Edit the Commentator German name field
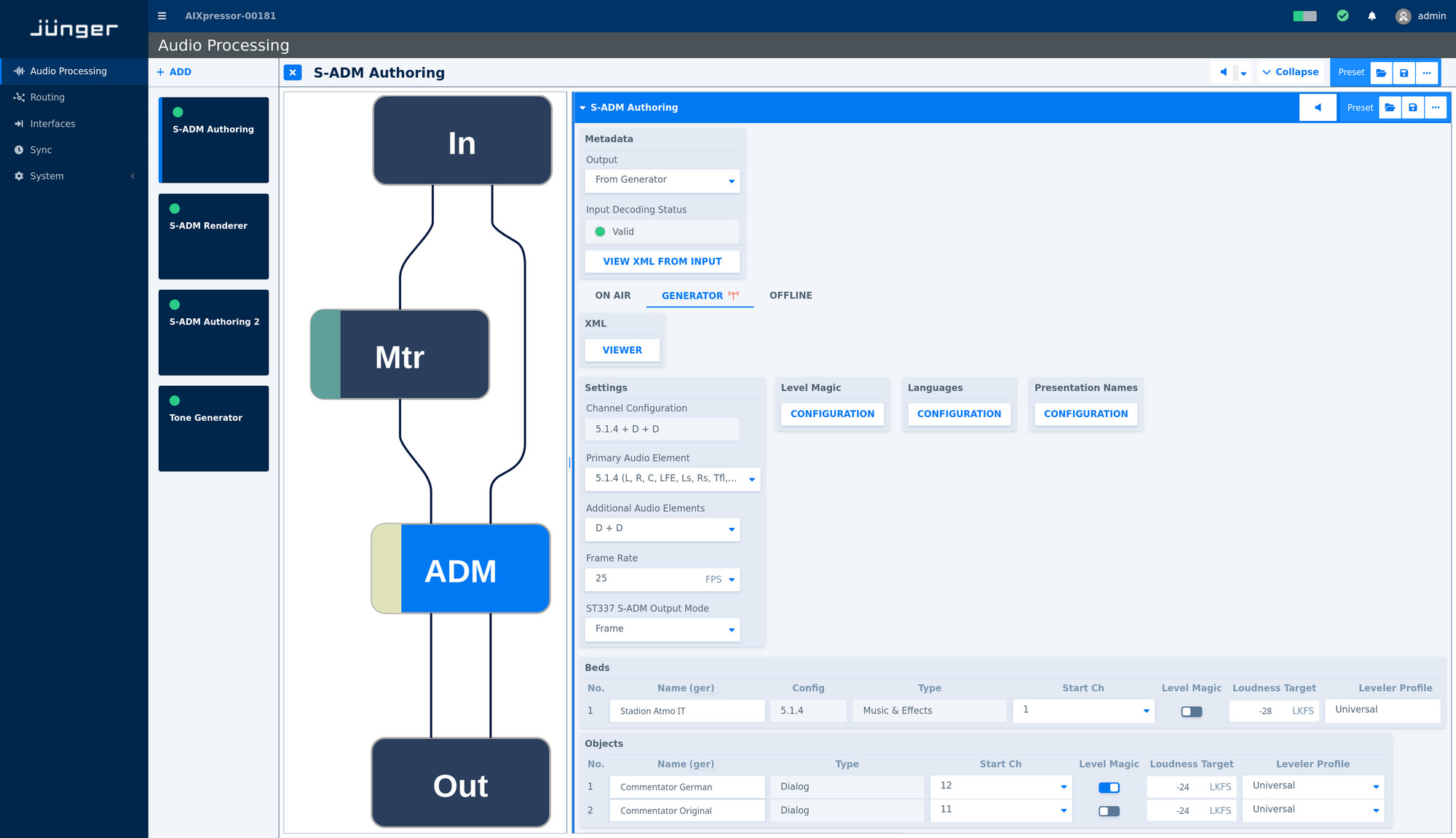The width and height of the screenshot is (1456, 838). pos(687,787)
